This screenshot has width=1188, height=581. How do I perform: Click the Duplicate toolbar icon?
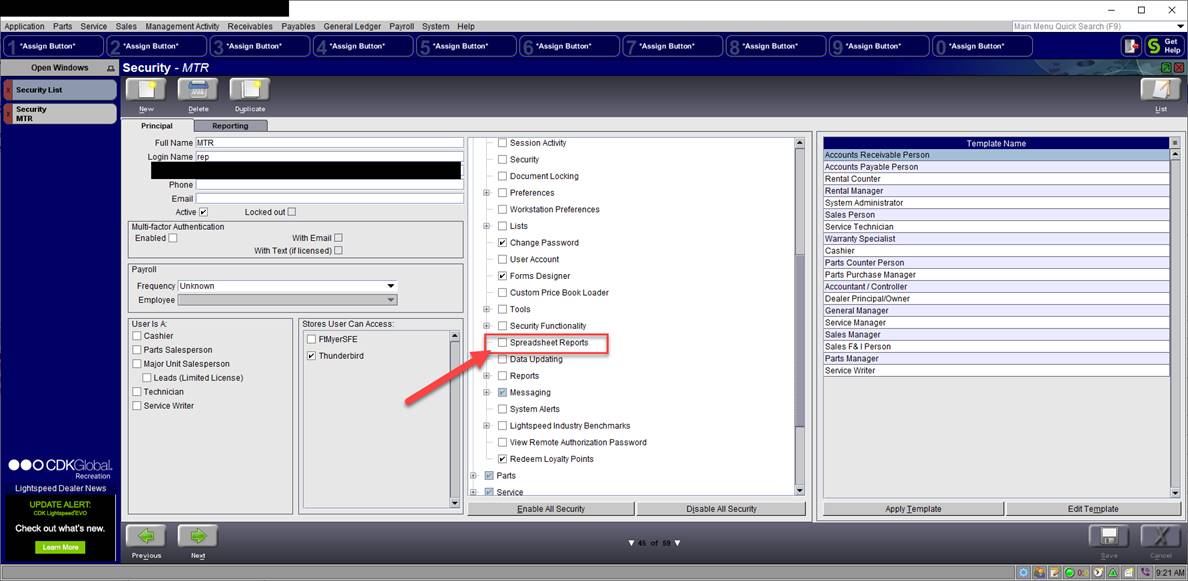[x=250, y=90]
